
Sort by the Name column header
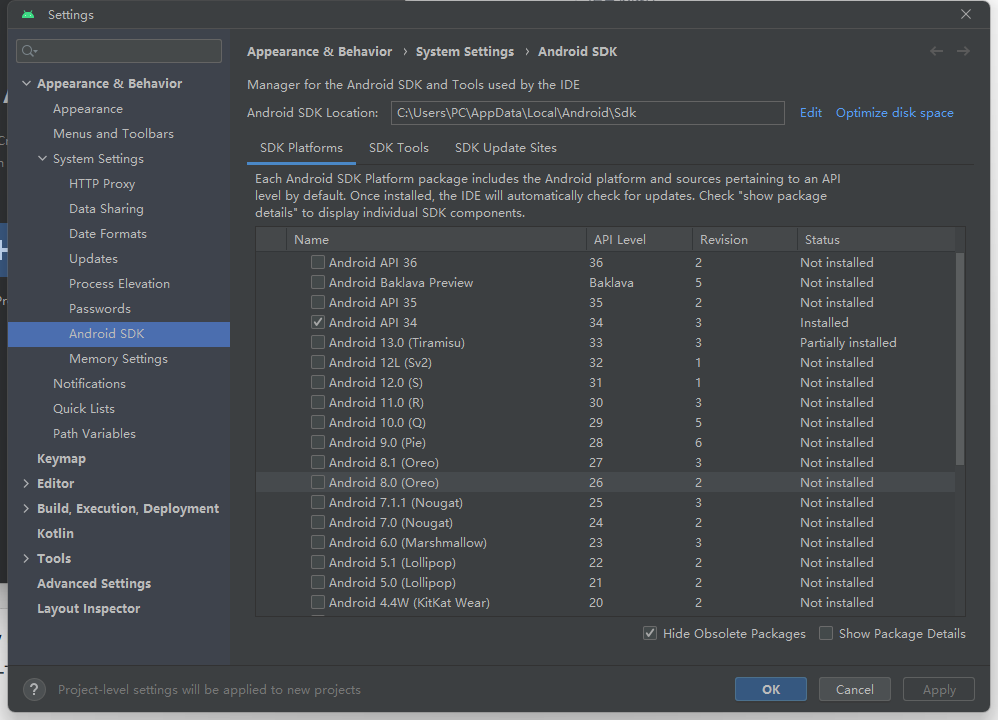click(436, 239)
